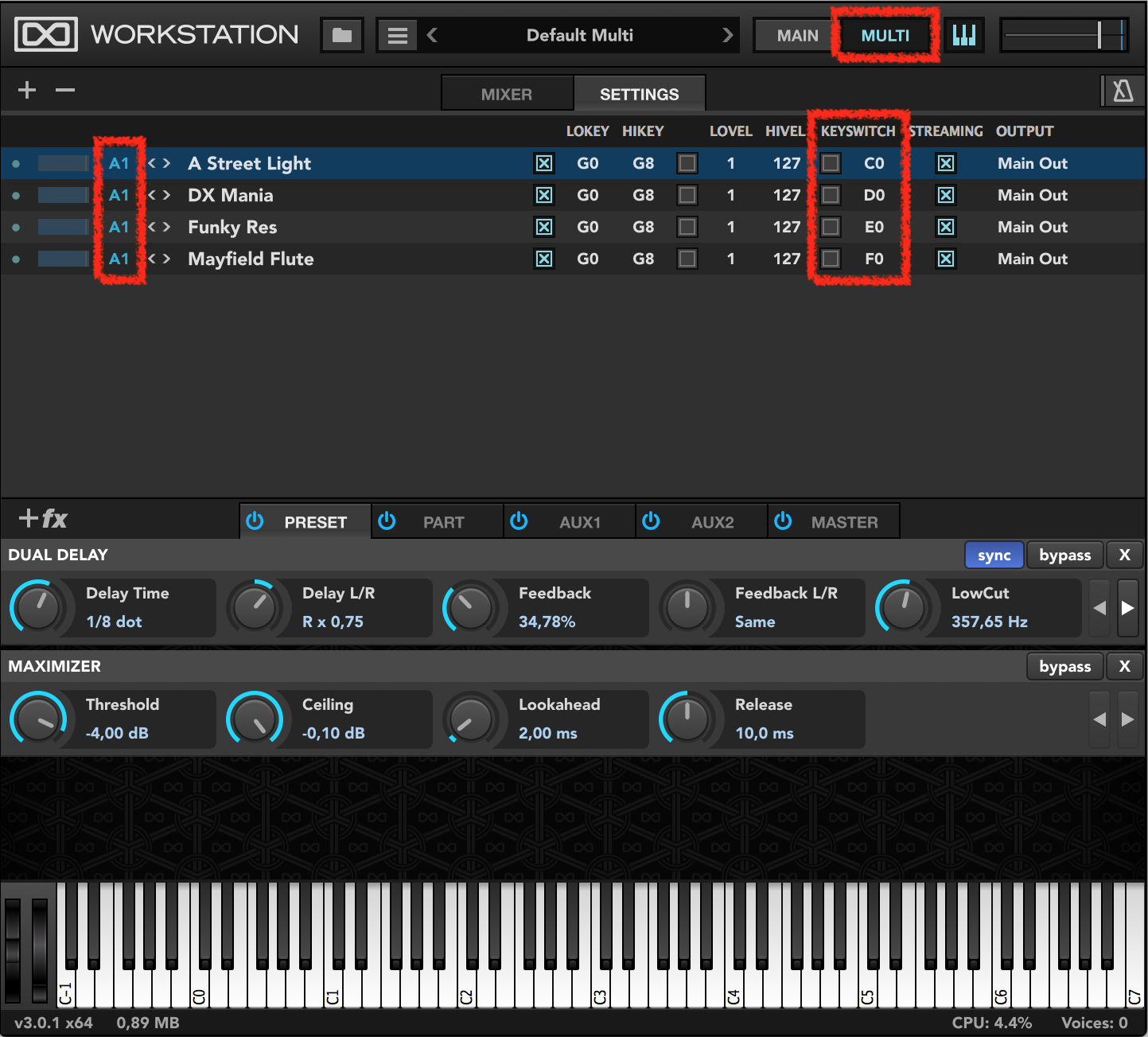Switch to the MULTI view tab
The width and height of the screenshot is (1148, 1037).
pyautogui.click(x=885, y=36)
